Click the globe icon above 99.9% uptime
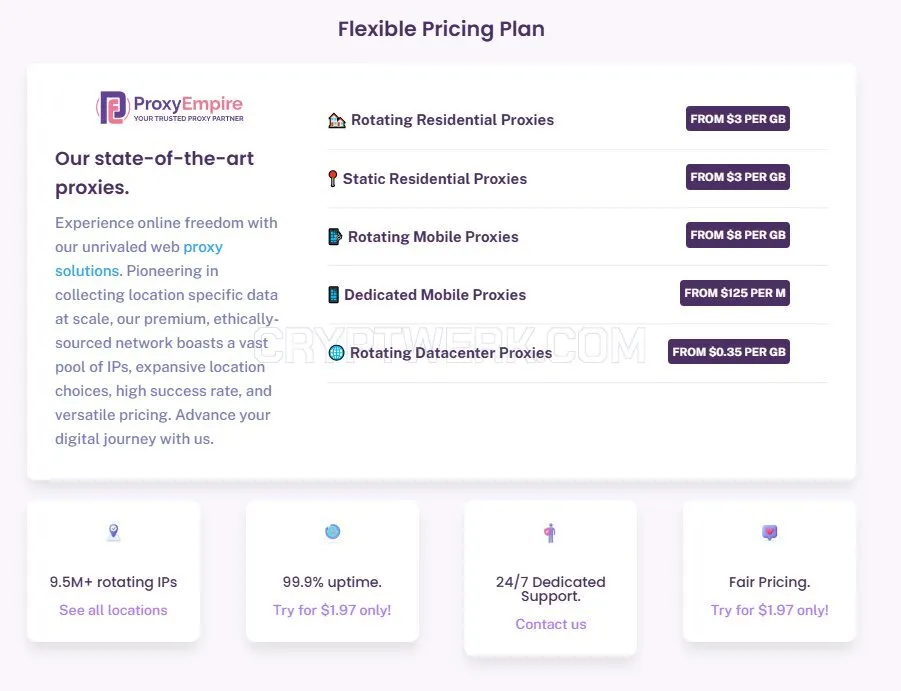 tap(333, 532)
